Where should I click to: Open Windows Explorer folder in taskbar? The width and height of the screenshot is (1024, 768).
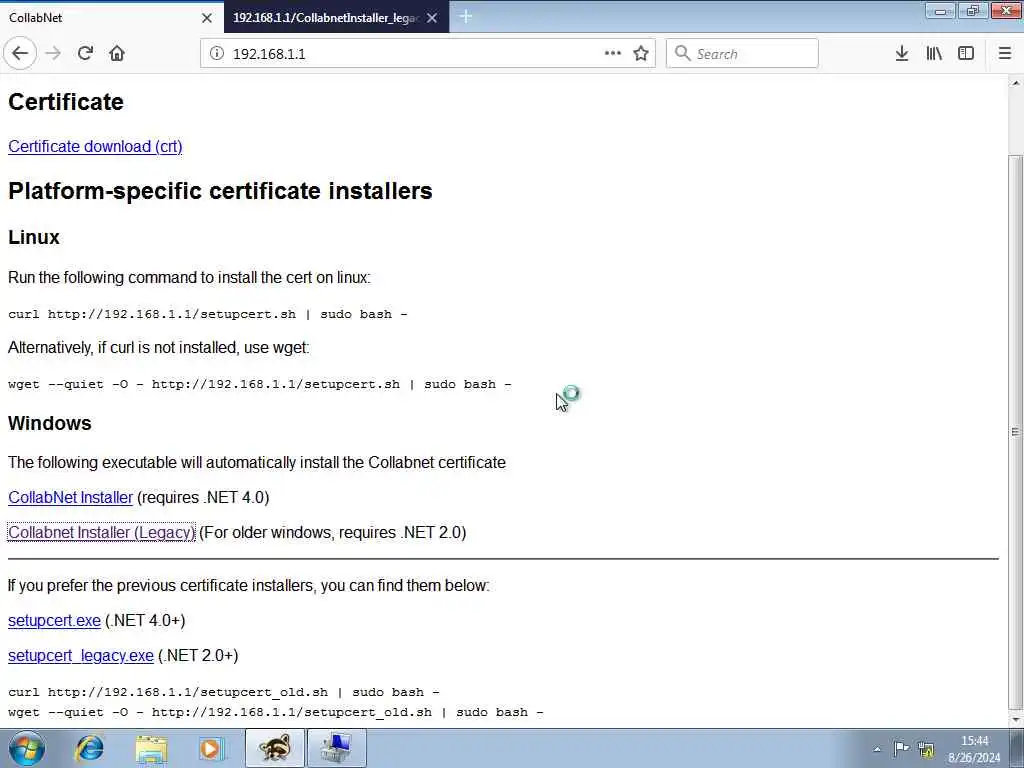point(152,748)
